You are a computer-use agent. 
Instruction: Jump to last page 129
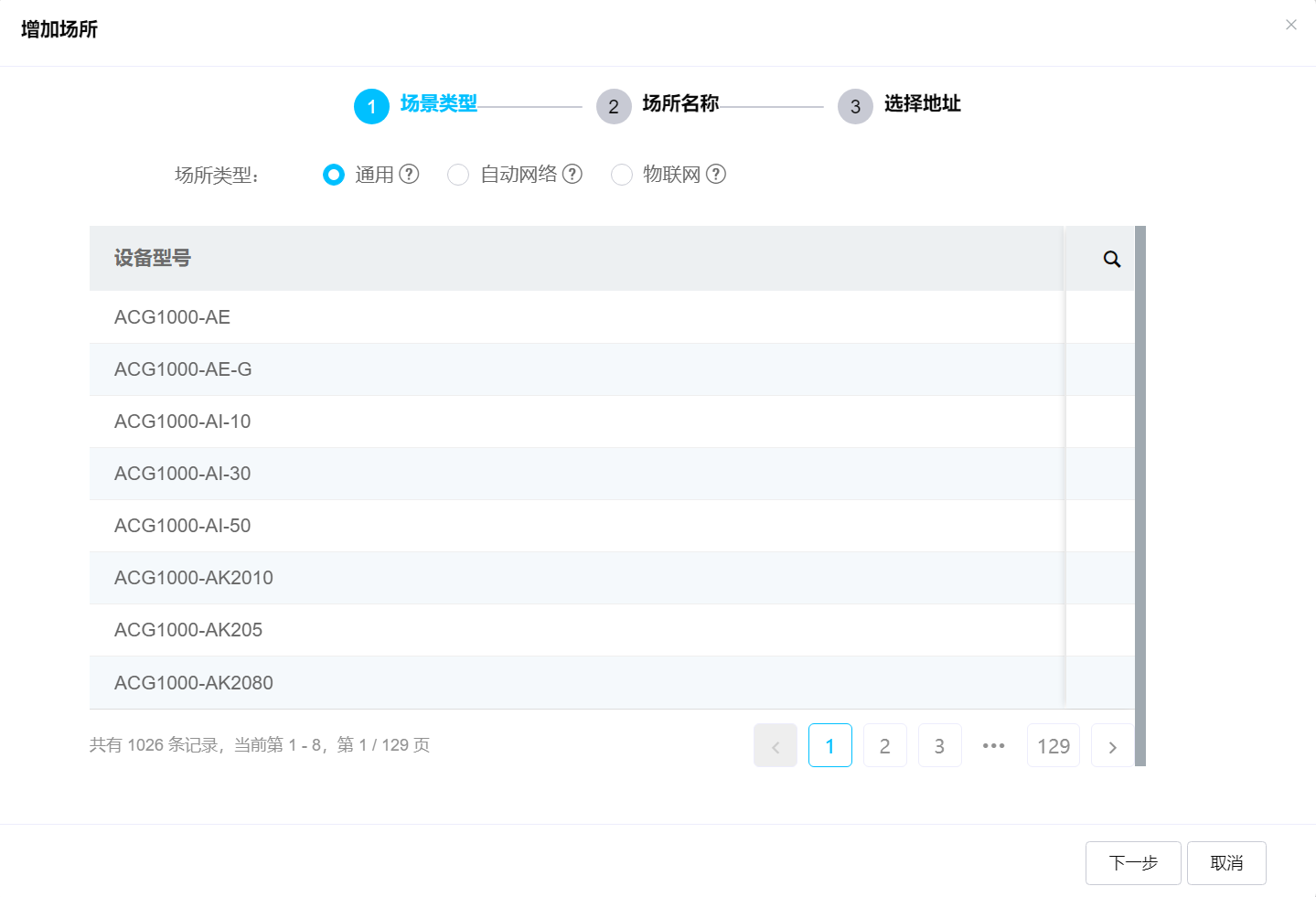coord(1054,746)
